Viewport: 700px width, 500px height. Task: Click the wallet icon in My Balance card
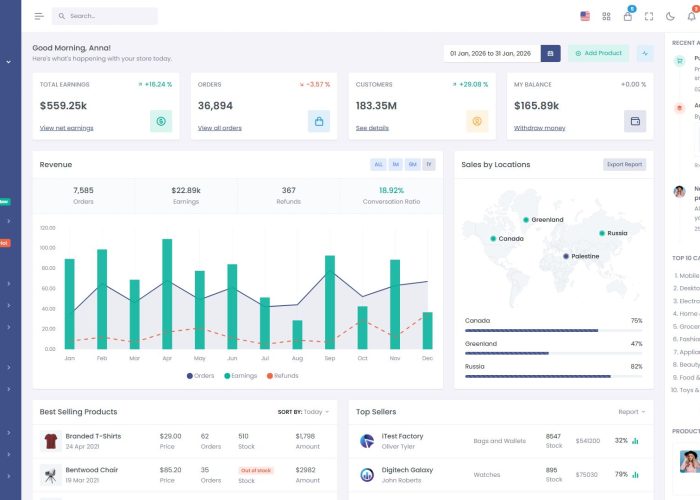[635, 121]
